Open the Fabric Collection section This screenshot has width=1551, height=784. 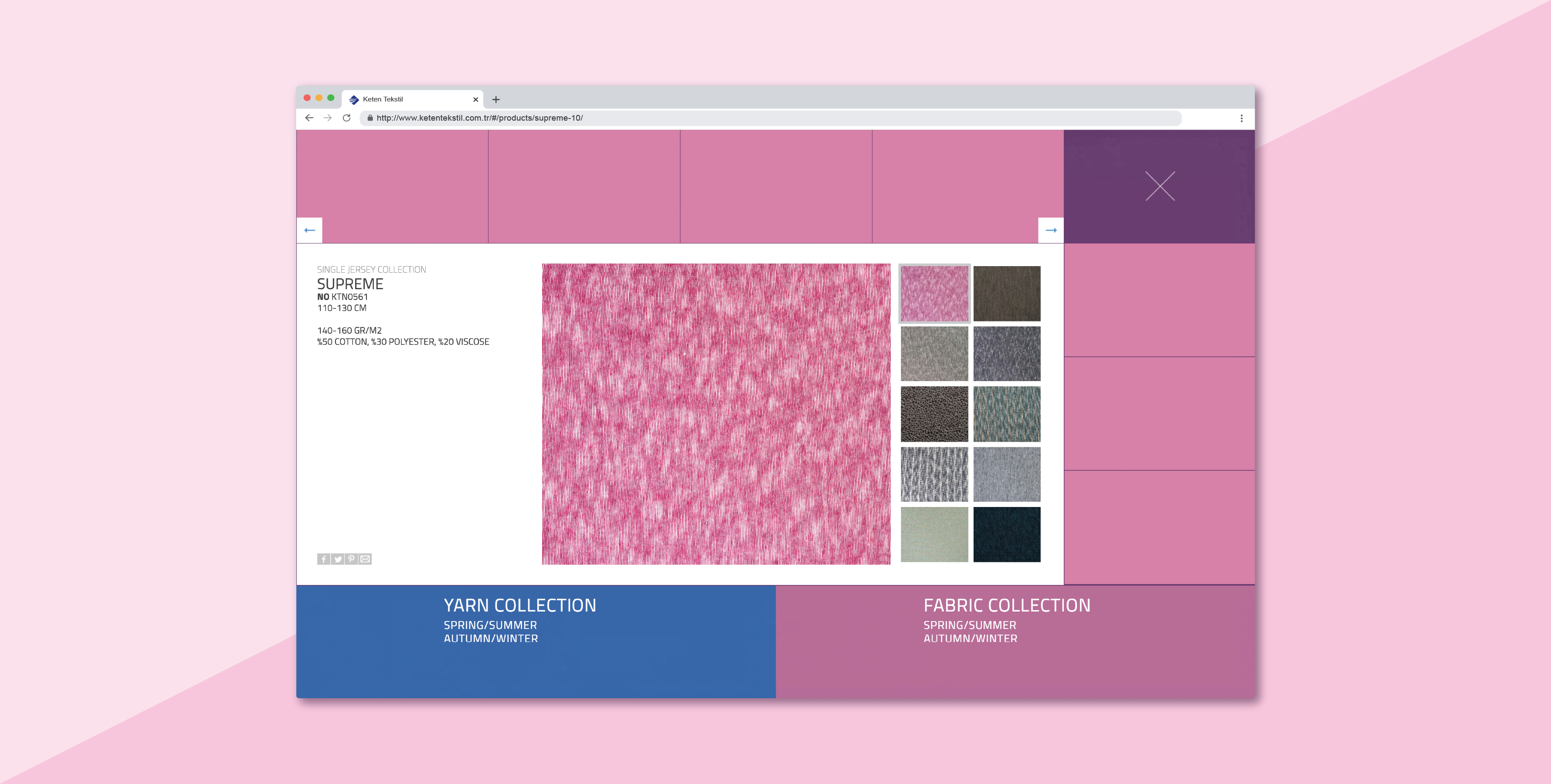point(1007,605)
